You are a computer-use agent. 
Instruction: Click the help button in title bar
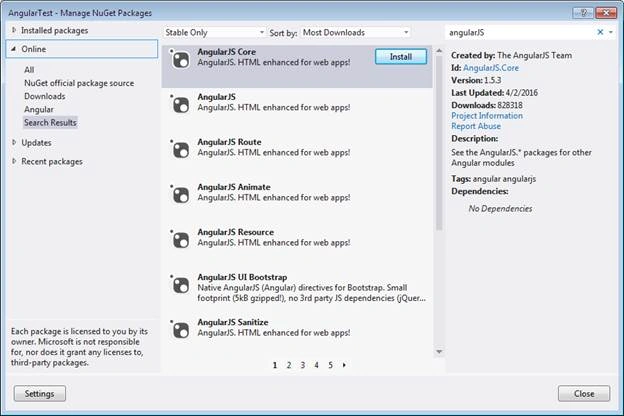coord(583,13)
